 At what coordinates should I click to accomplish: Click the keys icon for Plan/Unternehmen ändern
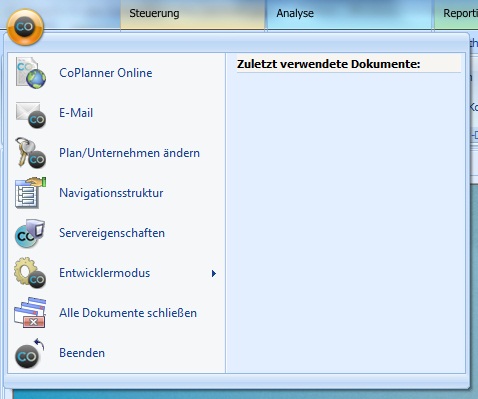[30, 153]
